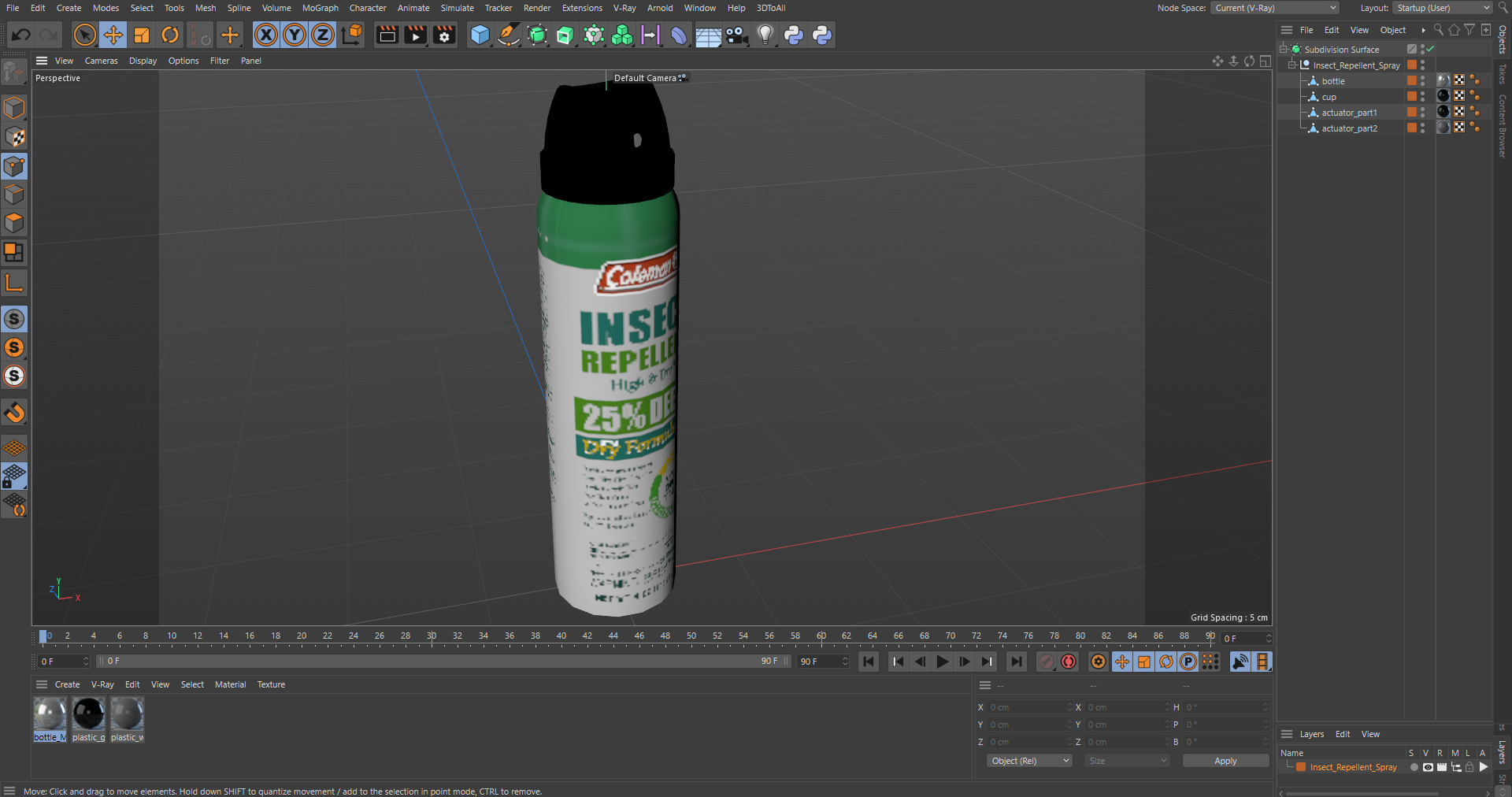Click the Extrude generator icon

565,35
